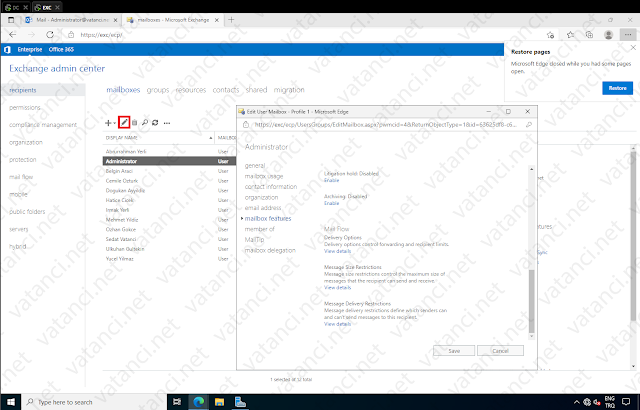This screenshot has width=640, height=410.
Task: Open email address section in dialog
Action: 263,208
